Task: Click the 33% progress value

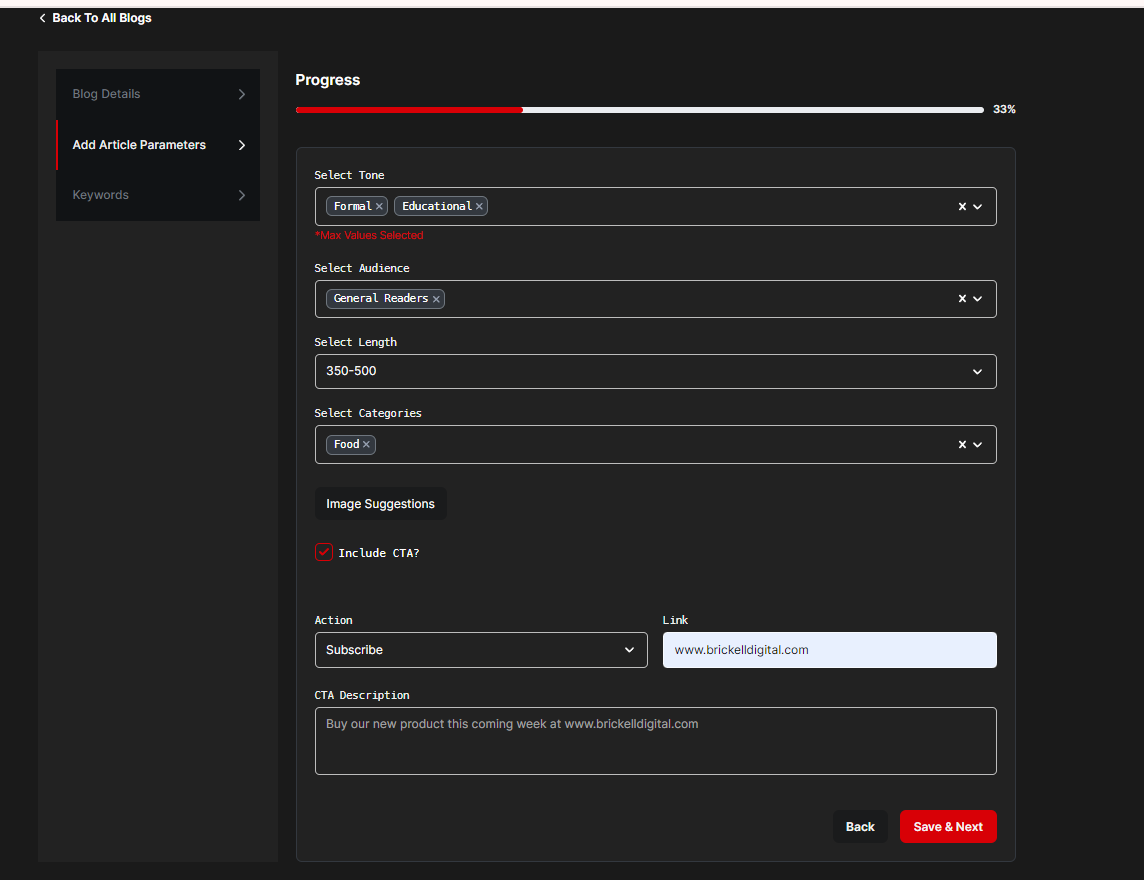Action: 1004,109
